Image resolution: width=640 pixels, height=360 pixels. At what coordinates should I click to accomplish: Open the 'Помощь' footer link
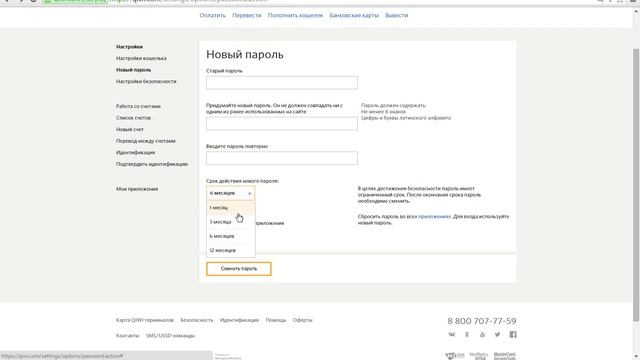276,320
